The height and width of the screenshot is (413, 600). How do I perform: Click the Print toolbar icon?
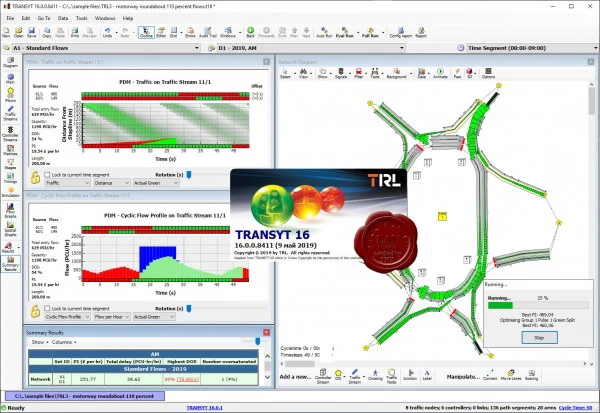coord(75,32)
